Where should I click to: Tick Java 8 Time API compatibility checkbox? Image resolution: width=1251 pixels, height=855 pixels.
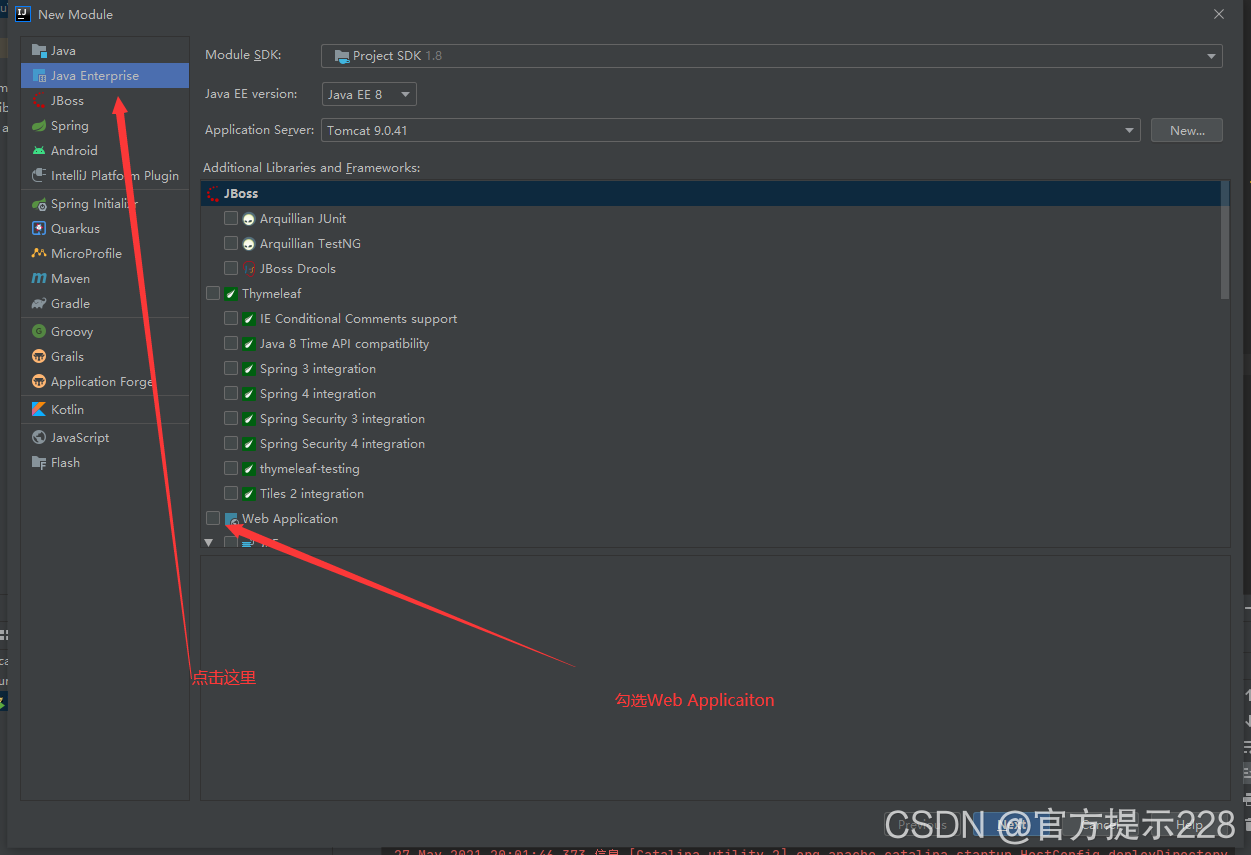pos(231,343)
